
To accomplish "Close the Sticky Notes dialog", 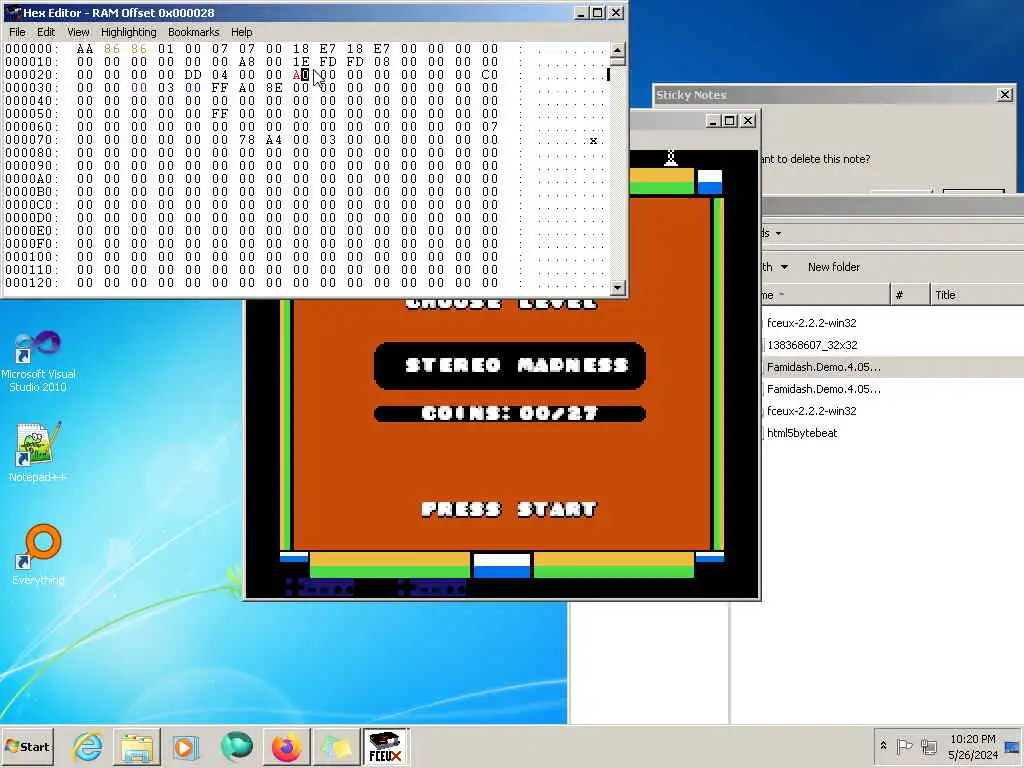I will click(1005, 95).
